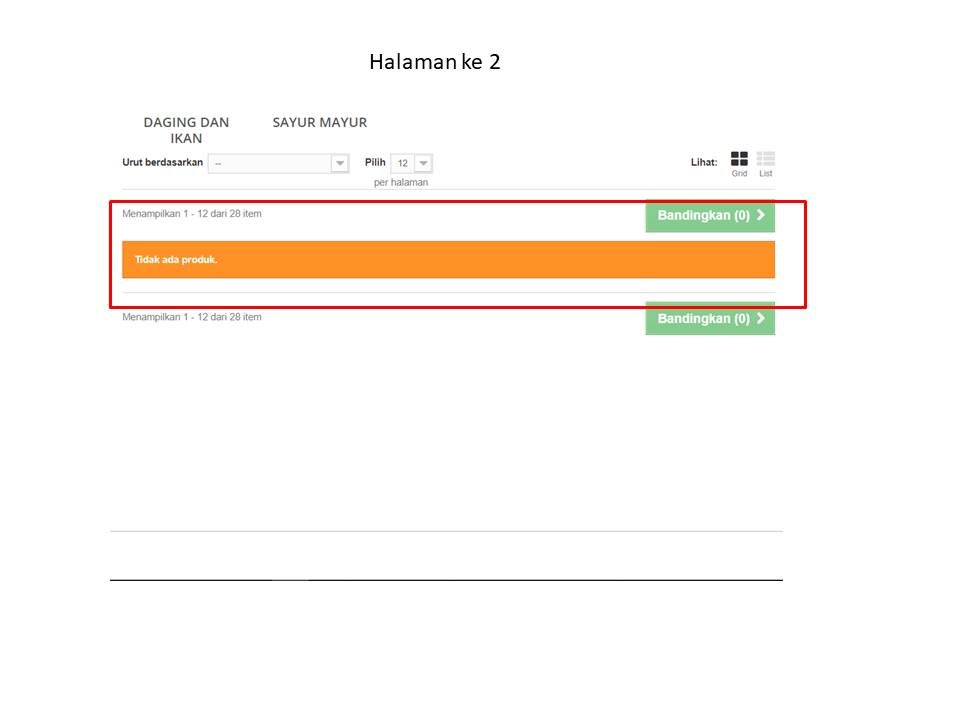Image resolution: width=960 pixels, height=720 pixels.
Task: Click the upper 'Menampilkan 1 - 12 dari 28 item' text
Action: 192,214
